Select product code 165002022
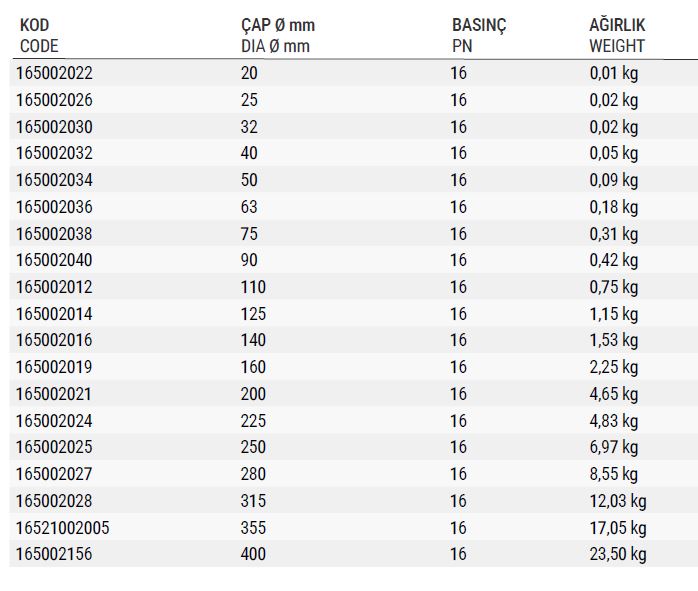This screenshot has width=698, height=591. (54, 73)
